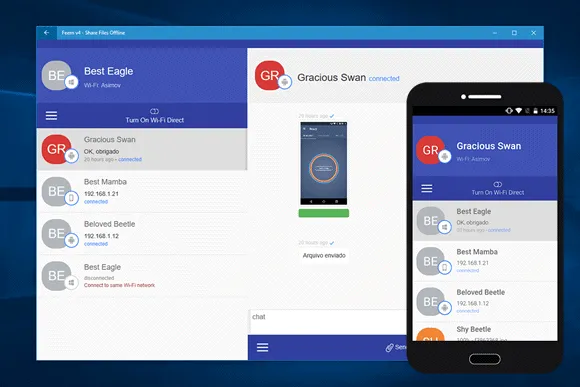580x387 pixels.
Task: Click the desktop Turn On Wi-Fi Direct icon
Action: [154, 111]
